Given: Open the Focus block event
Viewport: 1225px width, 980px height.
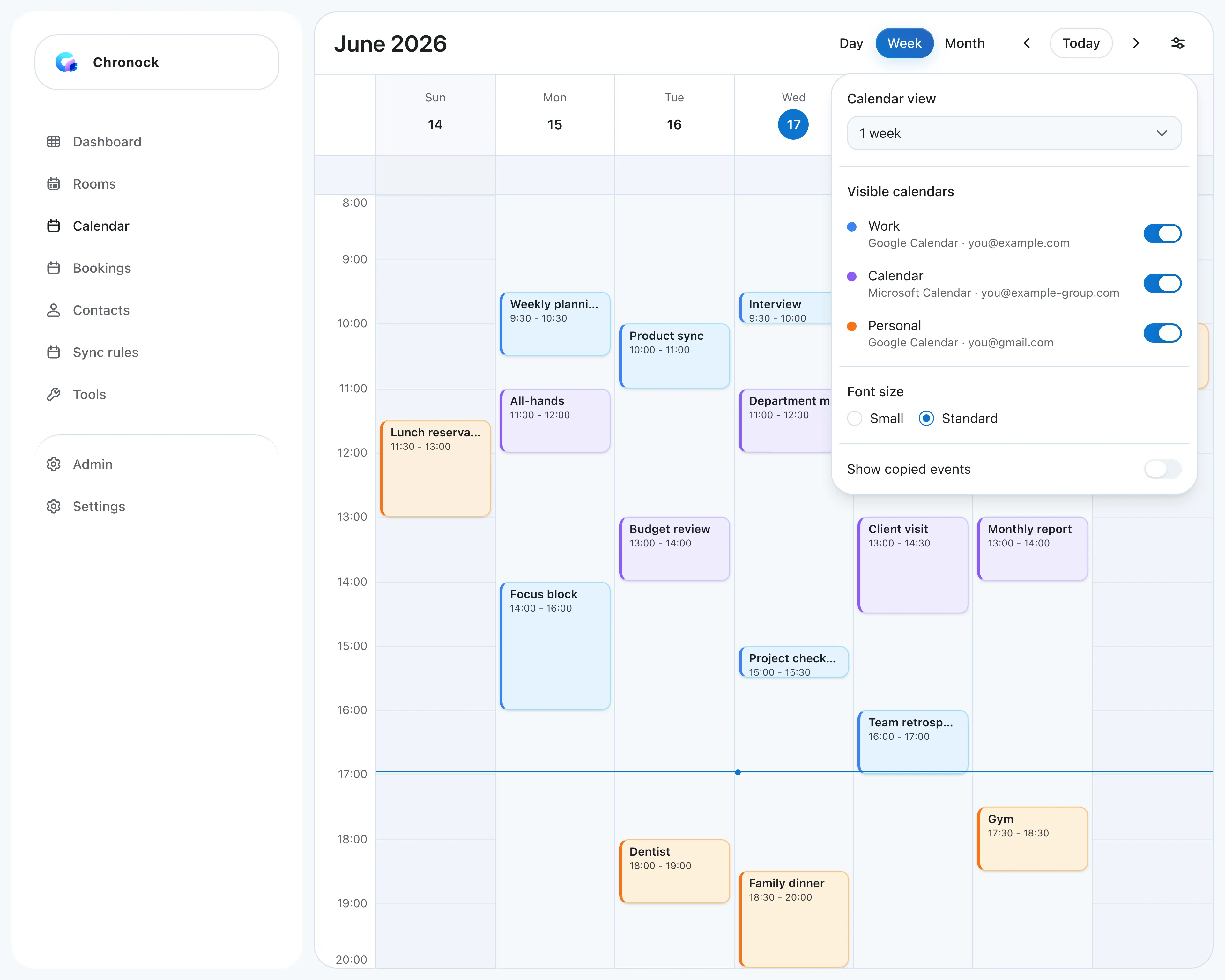Looking at the screenshot, I should (x=554, y=645).
